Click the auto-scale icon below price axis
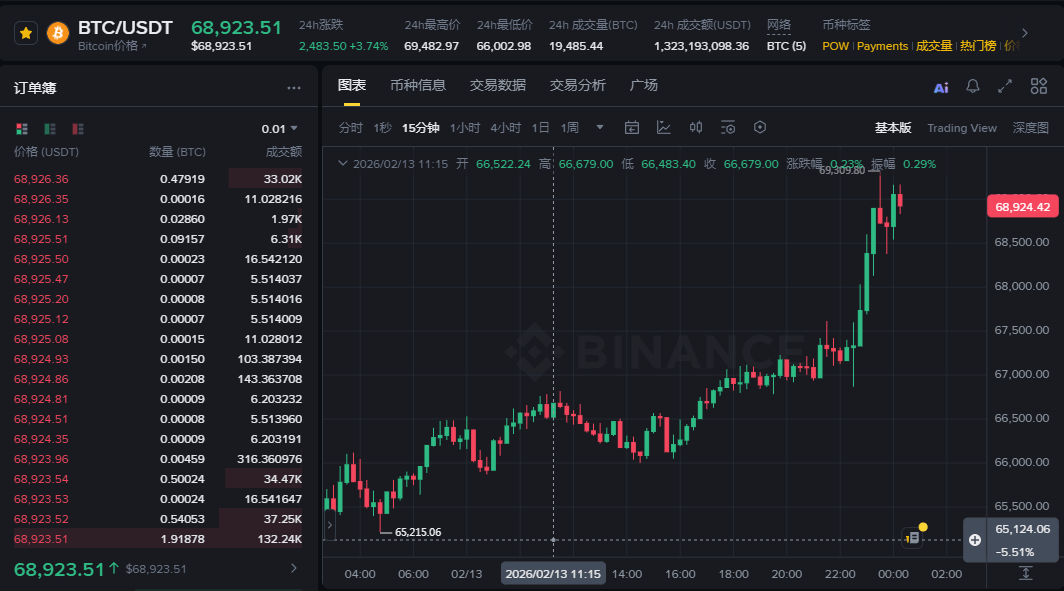The image size is (1064, 591). (x=1025, y=573)
